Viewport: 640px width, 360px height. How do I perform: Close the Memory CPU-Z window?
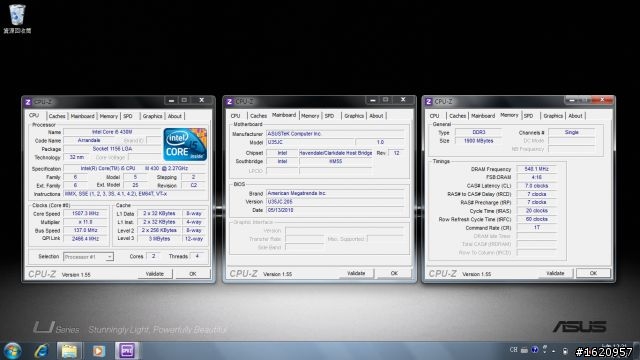pyautogui.click(x=603, y=100)
